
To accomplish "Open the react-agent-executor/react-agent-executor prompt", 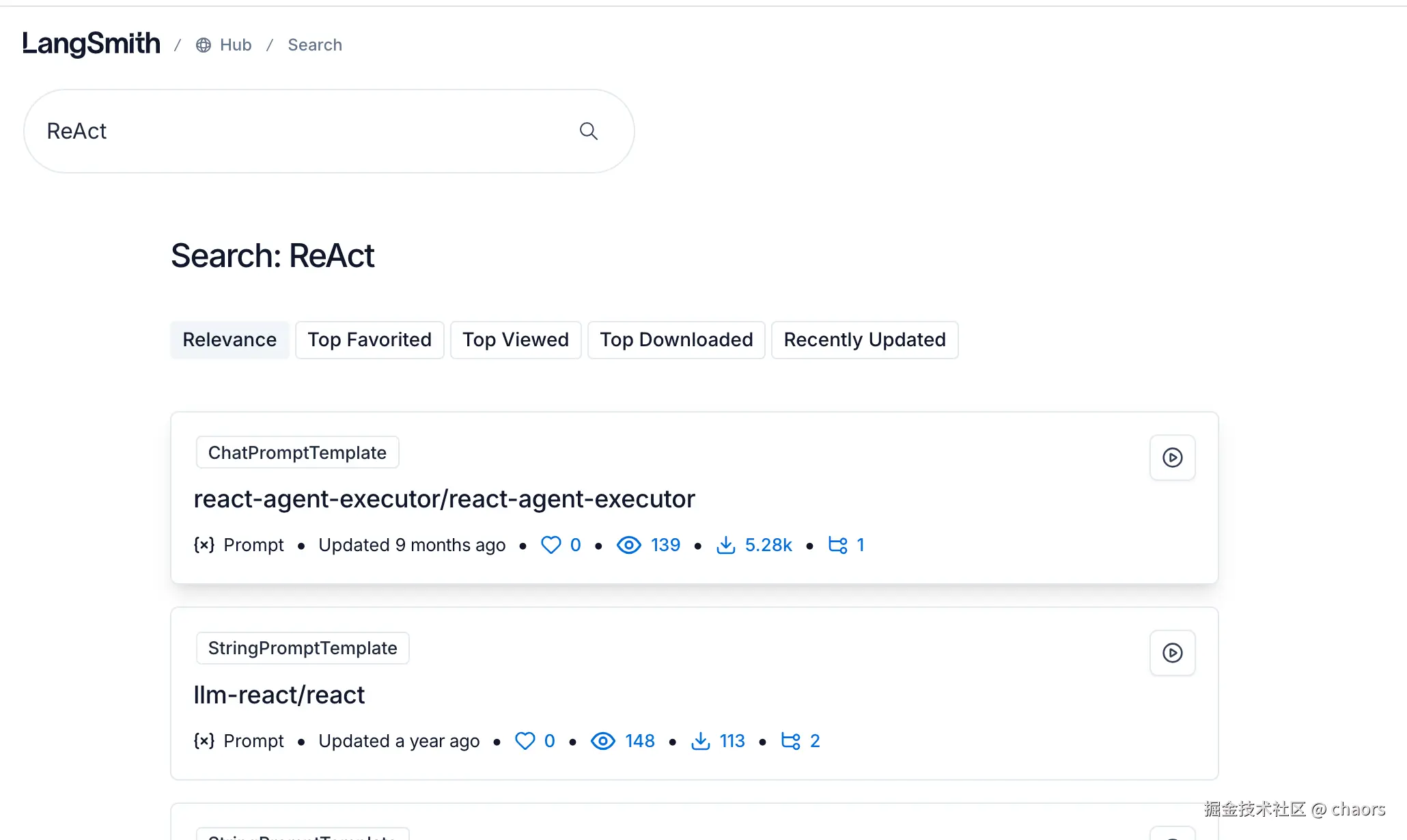I will 444,499.
